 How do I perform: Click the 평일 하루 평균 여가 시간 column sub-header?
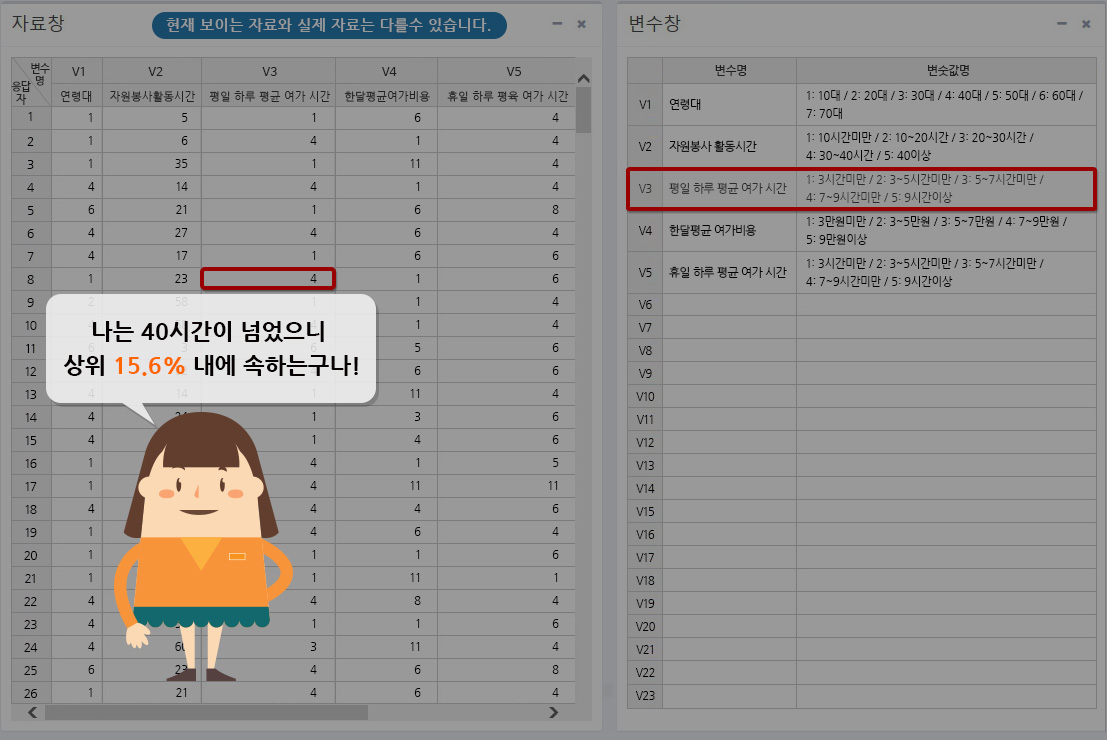[x=269, y=96]
